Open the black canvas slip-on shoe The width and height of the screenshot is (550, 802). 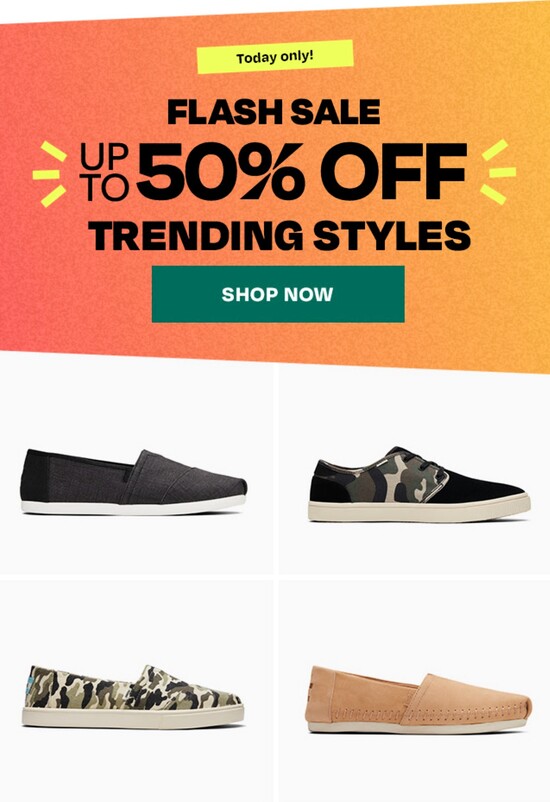click(x=134, y=482)
